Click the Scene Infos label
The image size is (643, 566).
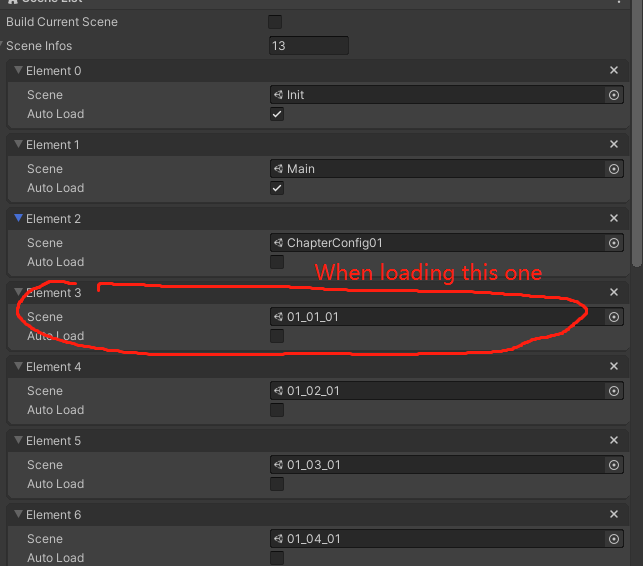(39, 46)
